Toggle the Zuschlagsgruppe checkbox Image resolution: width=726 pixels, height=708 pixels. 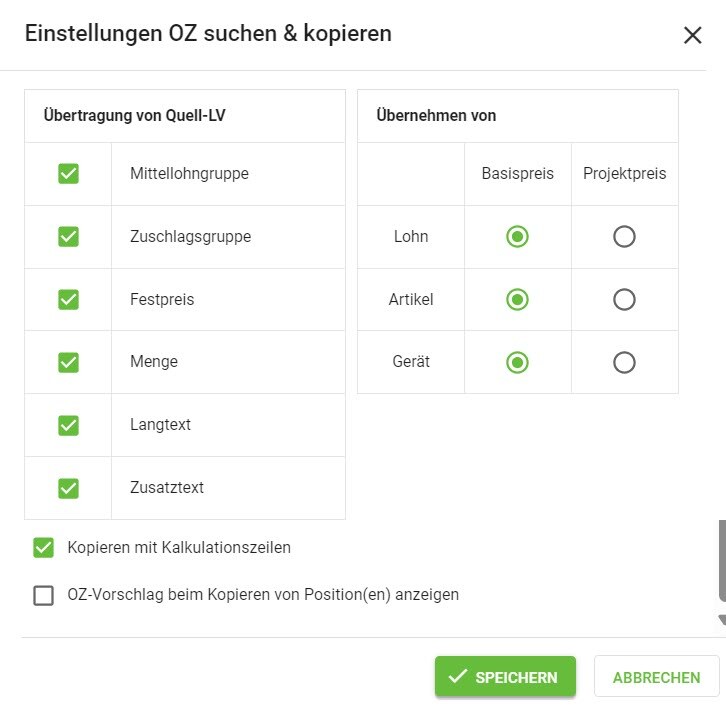[68, 237]
